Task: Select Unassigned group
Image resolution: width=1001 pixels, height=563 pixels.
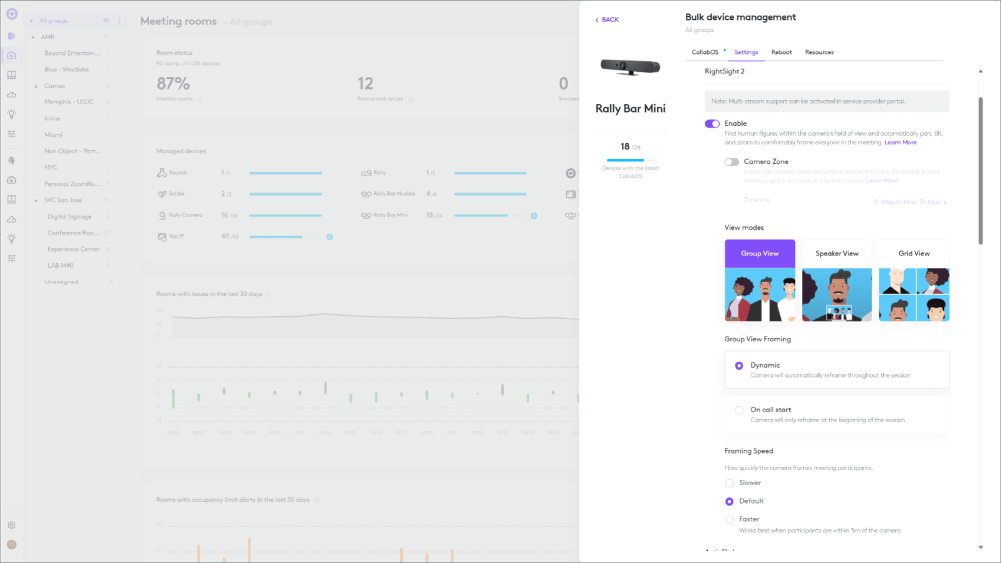Action: pos(61,282)
